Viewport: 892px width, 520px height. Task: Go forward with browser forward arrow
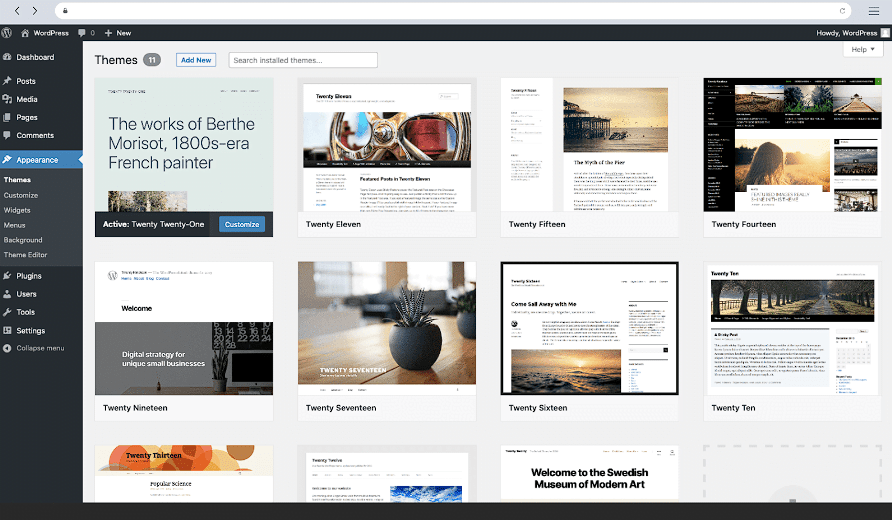coord(35,10)
